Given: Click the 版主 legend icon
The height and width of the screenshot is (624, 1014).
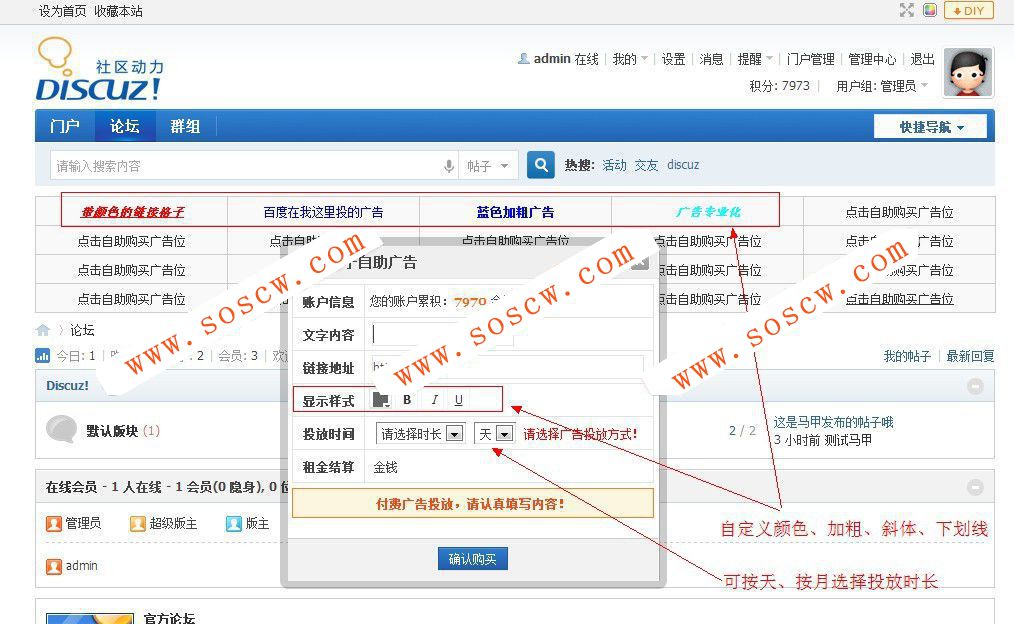Looking at the screenshot, I should (x=233, y=524).
